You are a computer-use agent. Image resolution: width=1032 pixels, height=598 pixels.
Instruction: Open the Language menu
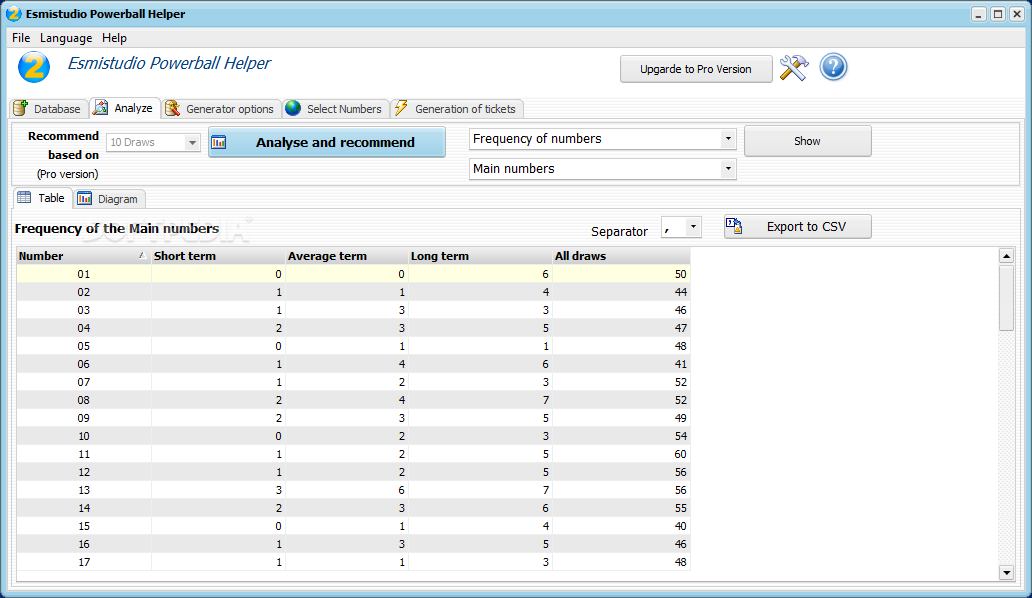coord(66,37)
